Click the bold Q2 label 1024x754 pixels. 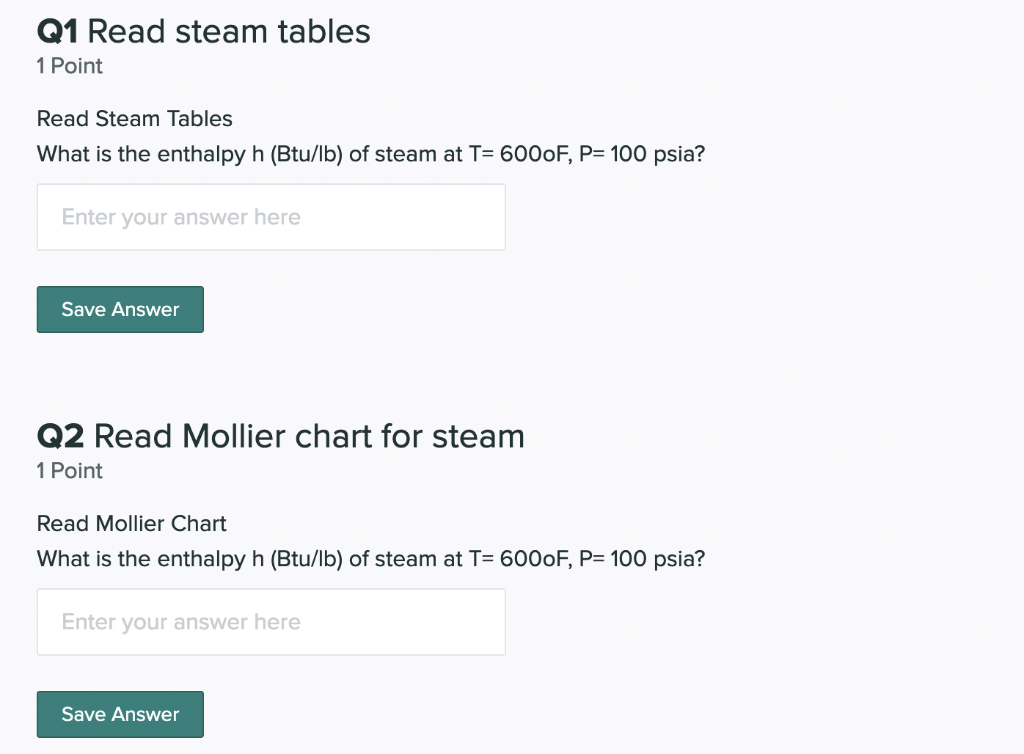(59, 436)
